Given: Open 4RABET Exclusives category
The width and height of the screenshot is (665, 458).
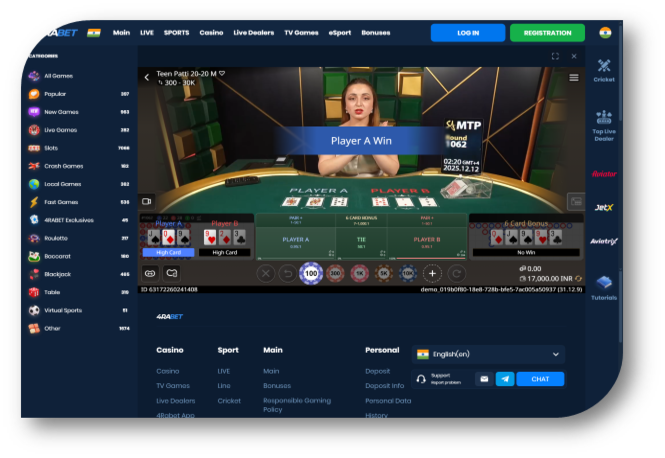Looking at the screenshot, I should point(79,220).
